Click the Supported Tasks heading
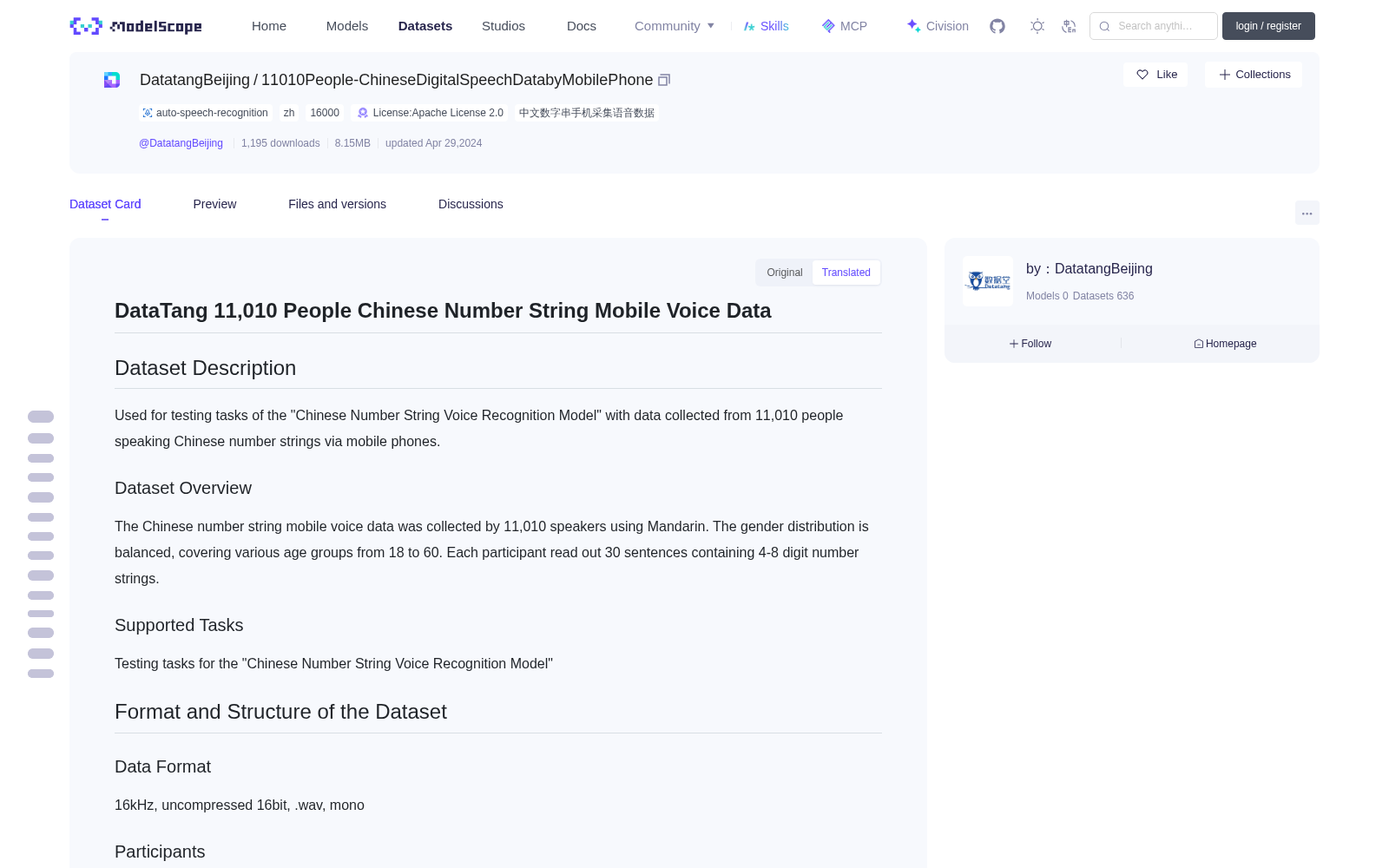Viewport: 1389px width, 868px height. click(x=179, y=625)
